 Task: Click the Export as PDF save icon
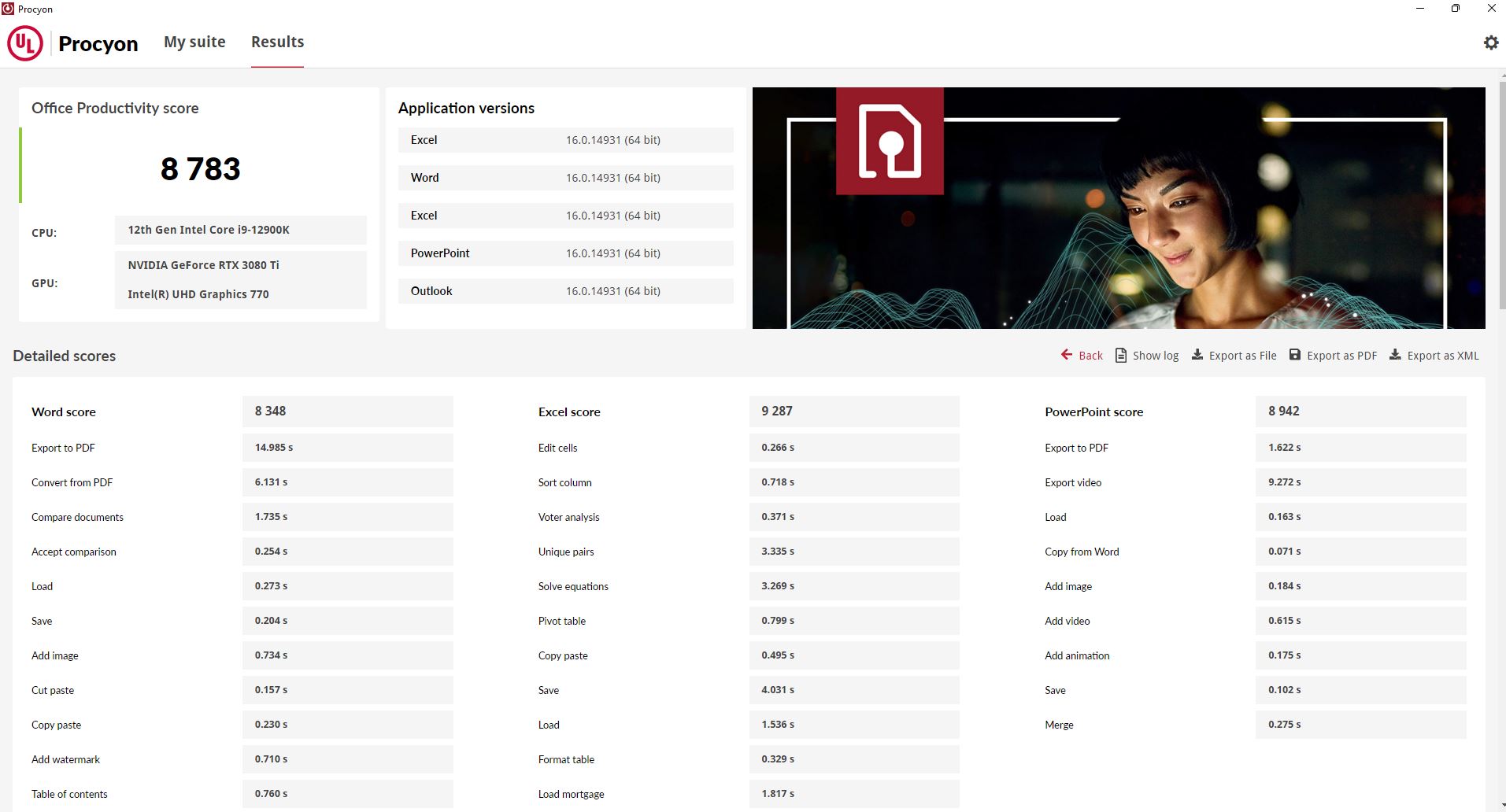click(x=1295, y=355)
